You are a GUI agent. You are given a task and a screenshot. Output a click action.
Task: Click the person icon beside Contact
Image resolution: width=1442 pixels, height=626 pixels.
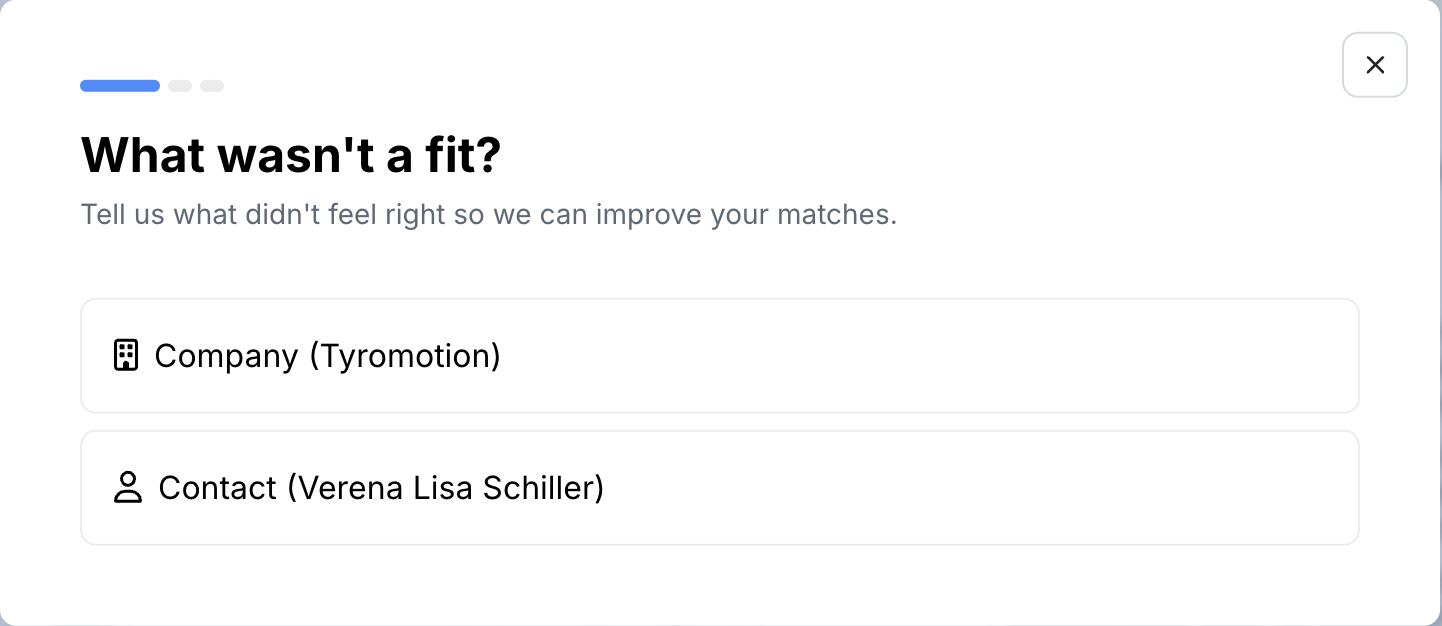(x=127, y=488)
